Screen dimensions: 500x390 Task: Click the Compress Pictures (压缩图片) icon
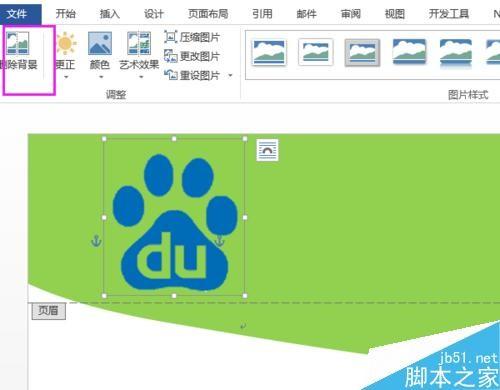click(170, 37)
